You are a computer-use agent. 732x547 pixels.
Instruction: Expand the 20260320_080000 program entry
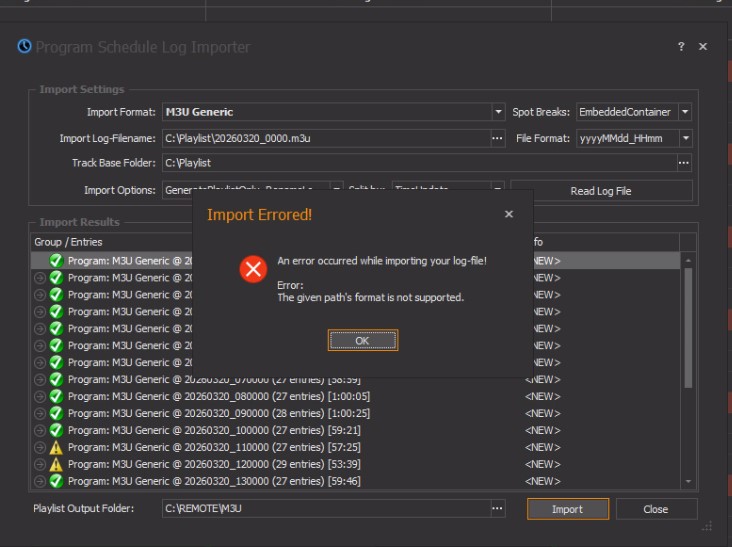tap(41, 396)
